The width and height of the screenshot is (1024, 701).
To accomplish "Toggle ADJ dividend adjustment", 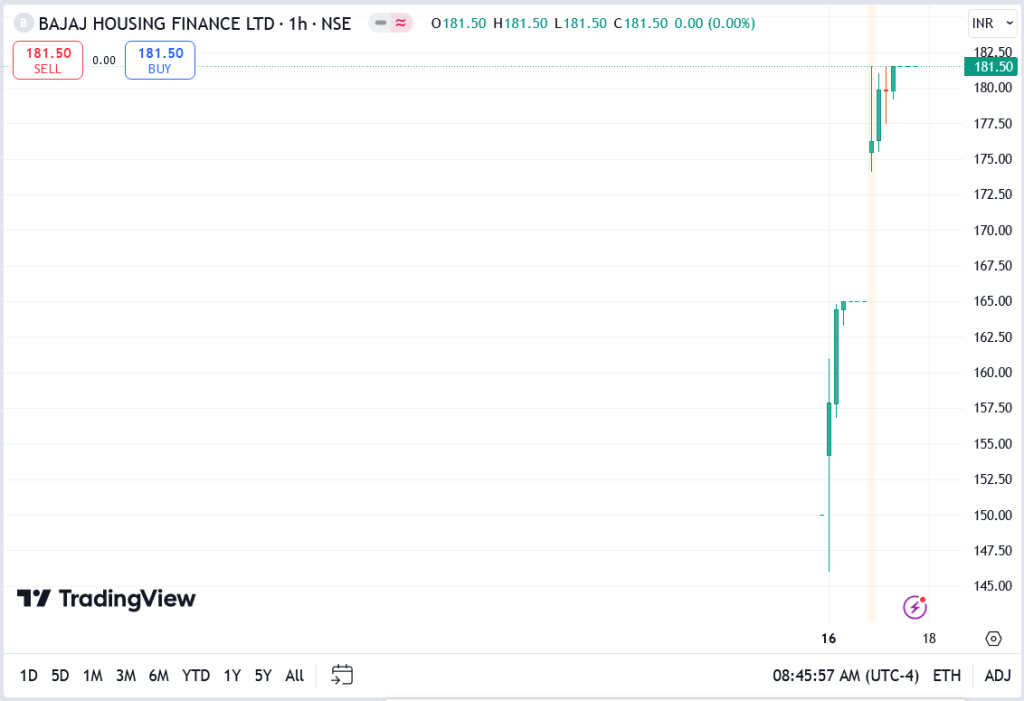I will point(997,676).
